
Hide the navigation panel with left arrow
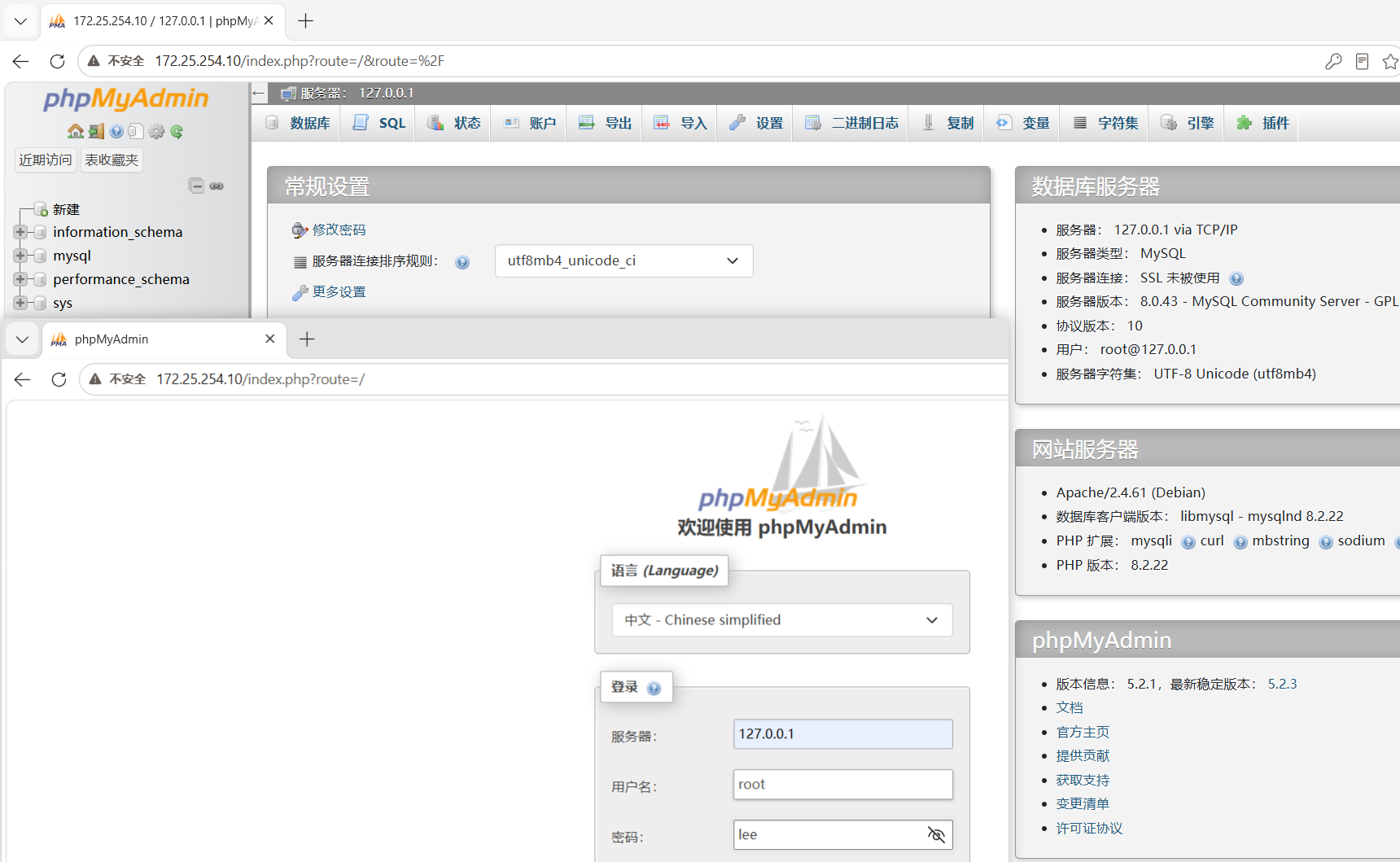click(x=259, y=94)
